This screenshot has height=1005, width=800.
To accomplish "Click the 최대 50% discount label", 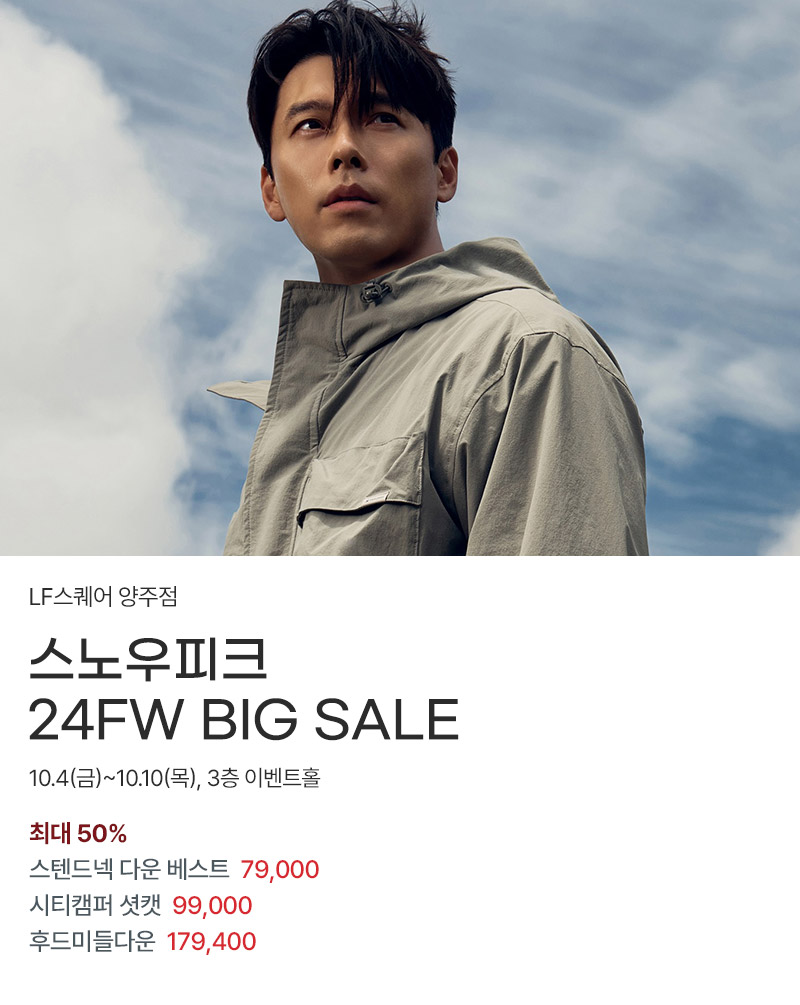I will 78,833.
